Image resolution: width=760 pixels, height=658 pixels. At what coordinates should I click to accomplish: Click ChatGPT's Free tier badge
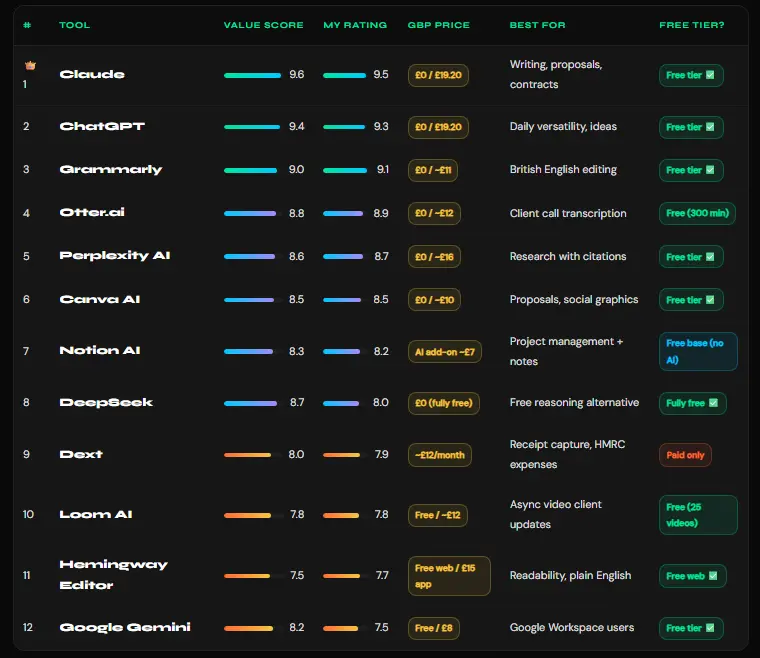tap(691, 127)
